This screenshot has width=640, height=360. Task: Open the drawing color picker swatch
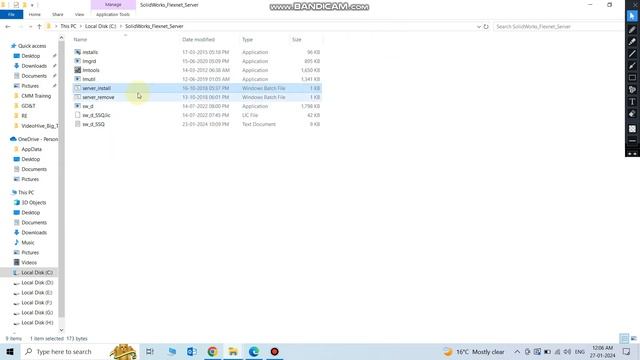pyautogui.click(x=632, y=129)
